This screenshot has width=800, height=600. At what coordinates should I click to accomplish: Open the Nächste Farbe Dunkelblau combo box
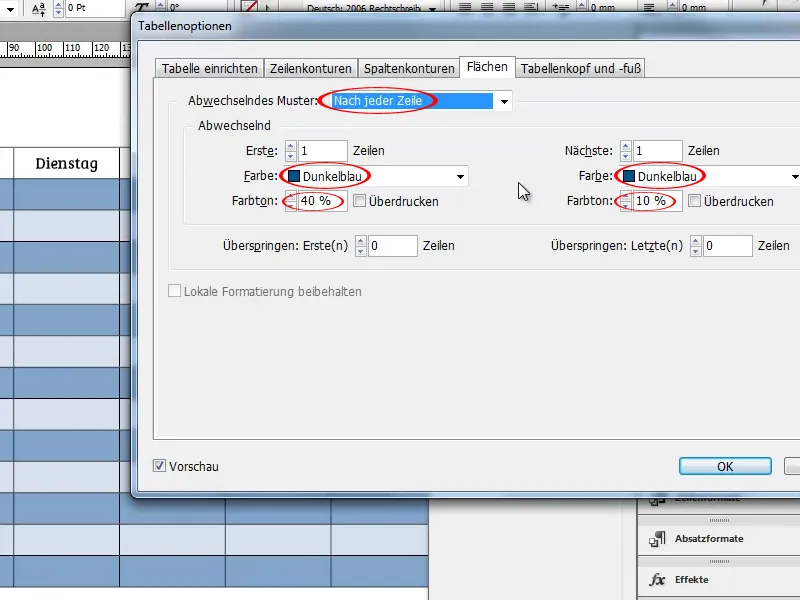[709, 176]
